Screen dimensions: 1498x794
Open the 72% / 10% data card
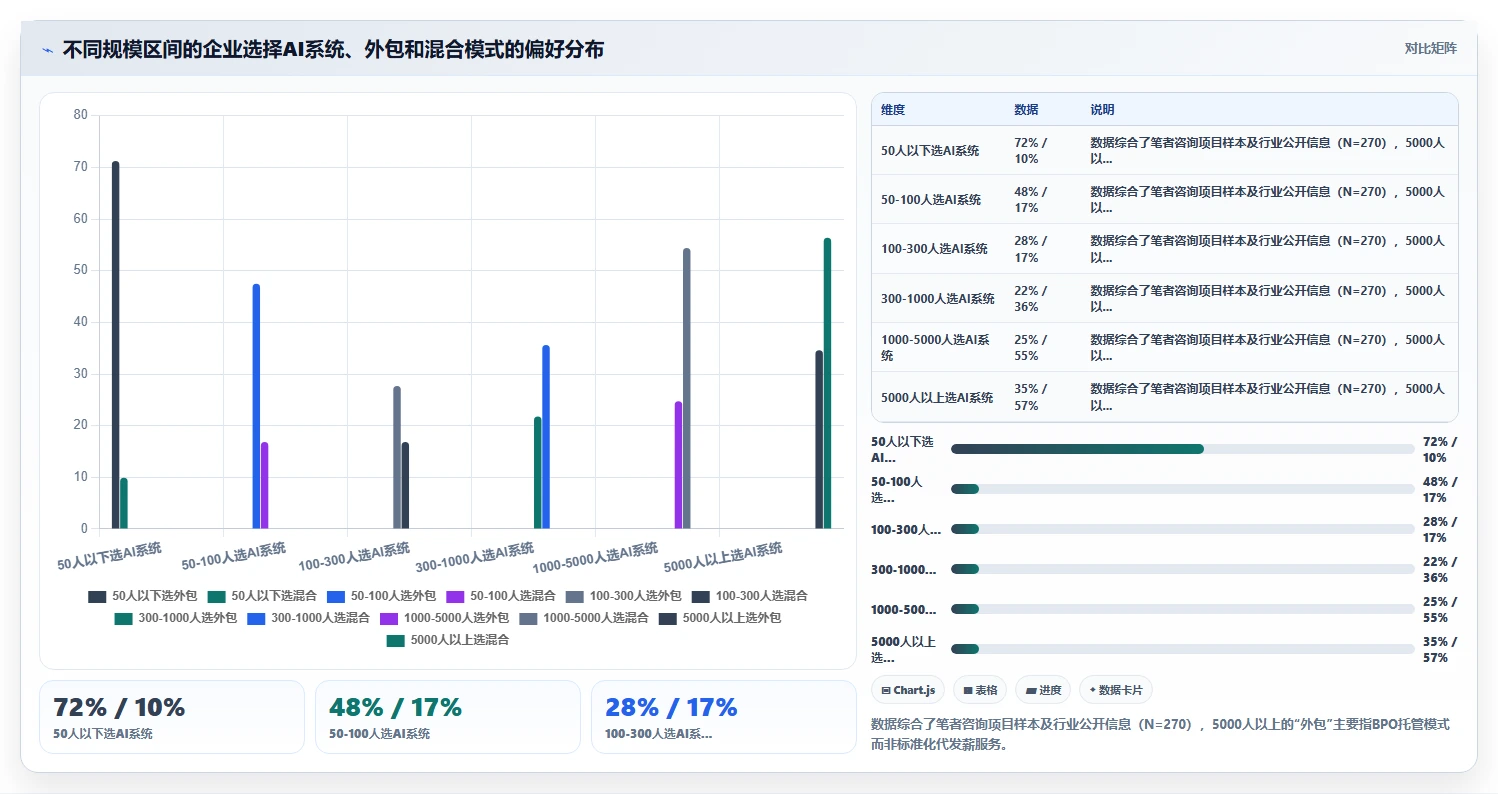tap(172, 717)
